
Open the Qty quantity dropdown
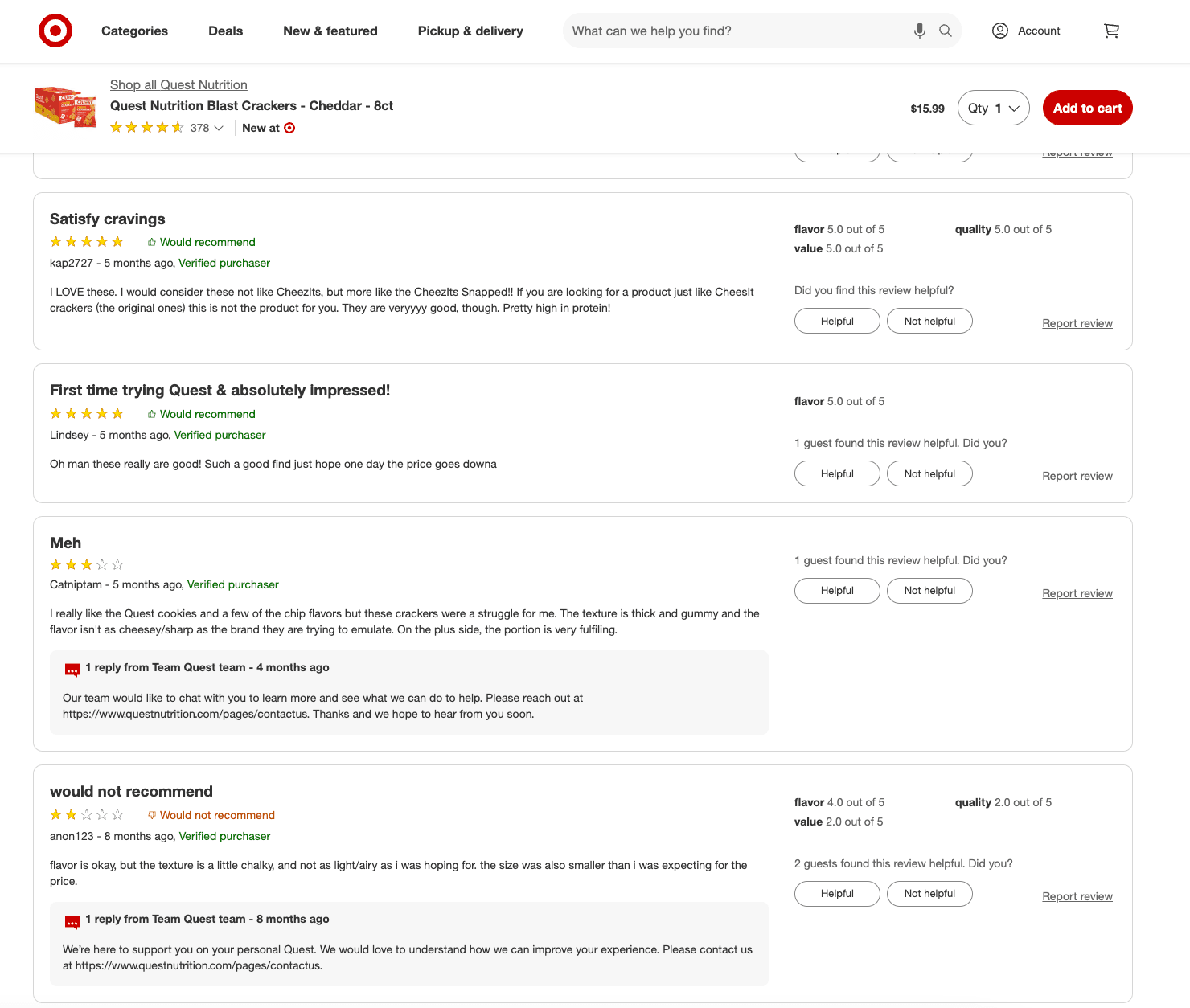point(994,108)
